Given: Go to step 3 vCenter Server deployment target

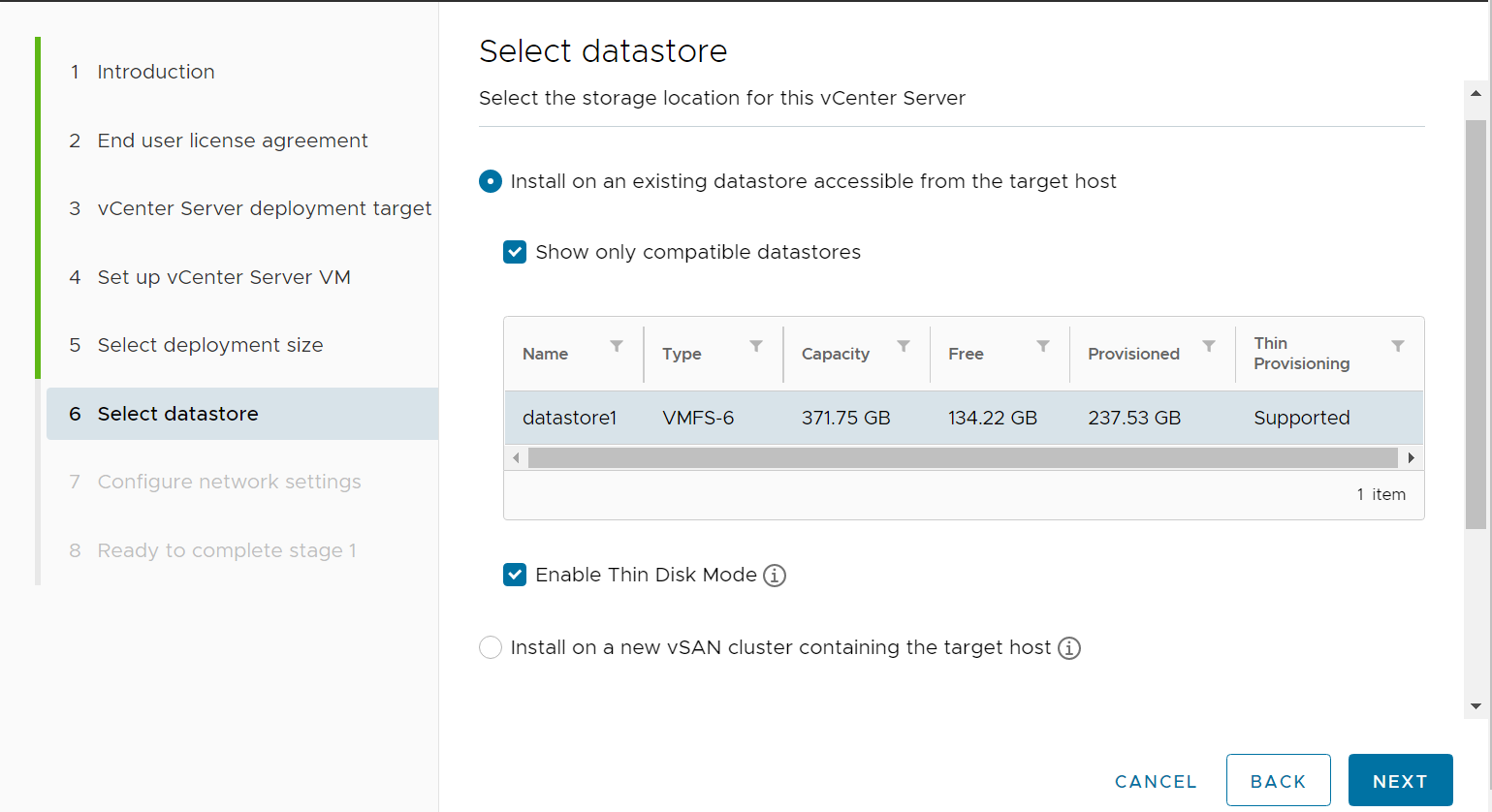Looking at the screenshot, I should pos(250,208).
